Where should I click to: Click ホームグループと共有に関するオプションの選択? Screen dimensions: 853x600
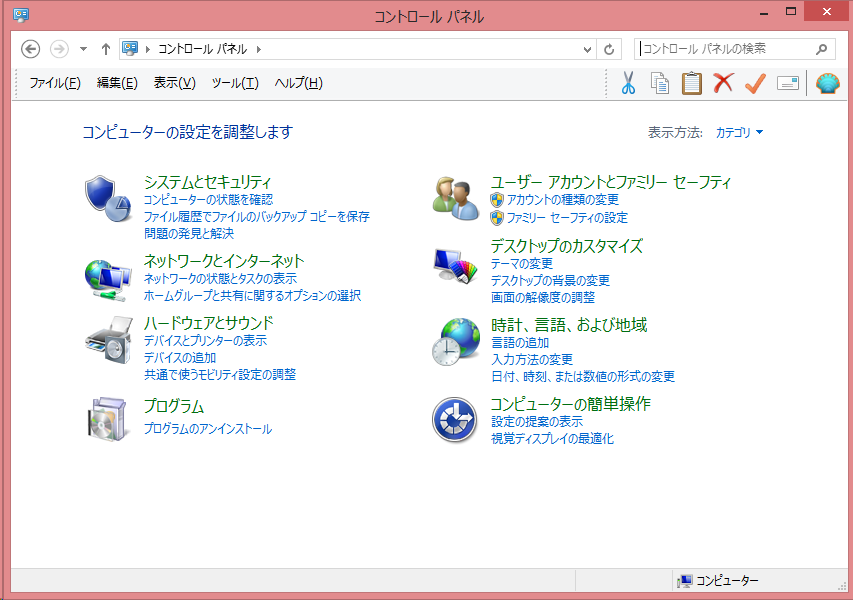click(252, 295)
